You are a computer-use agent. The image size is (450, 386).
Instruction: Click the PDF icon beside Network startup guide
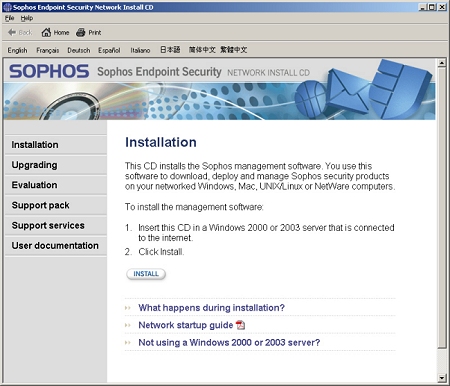coord(240,325)
